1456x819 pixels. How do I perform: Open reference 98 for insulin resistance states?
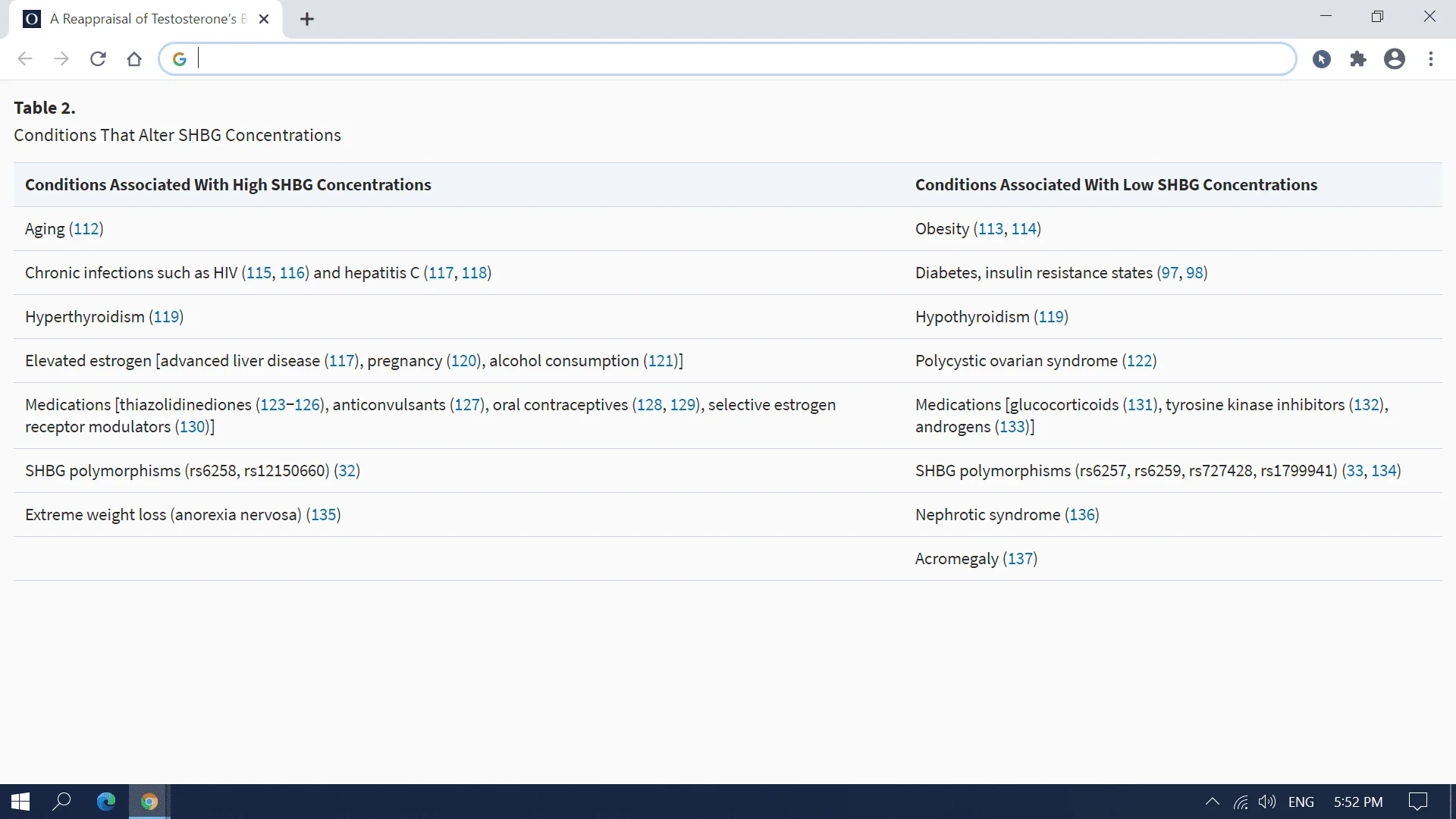1194,273
